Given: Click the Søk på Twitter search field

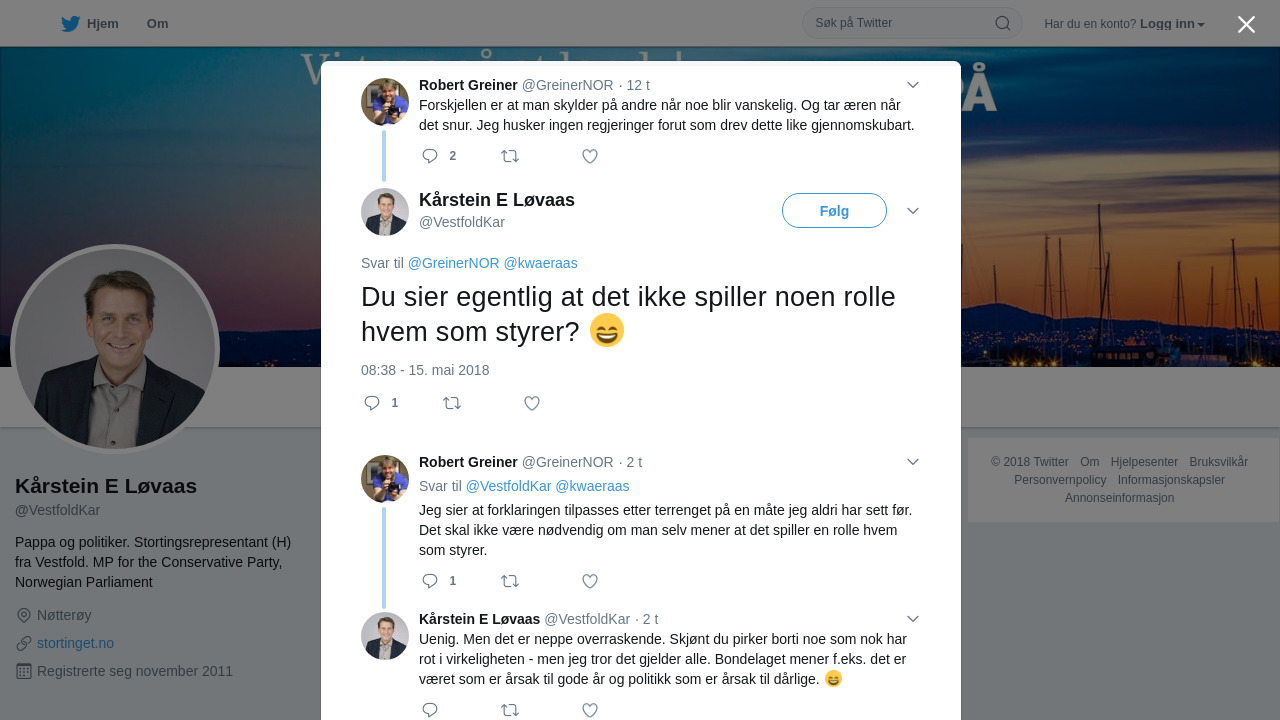Looking at the screenshot, I should pos(900,23).
